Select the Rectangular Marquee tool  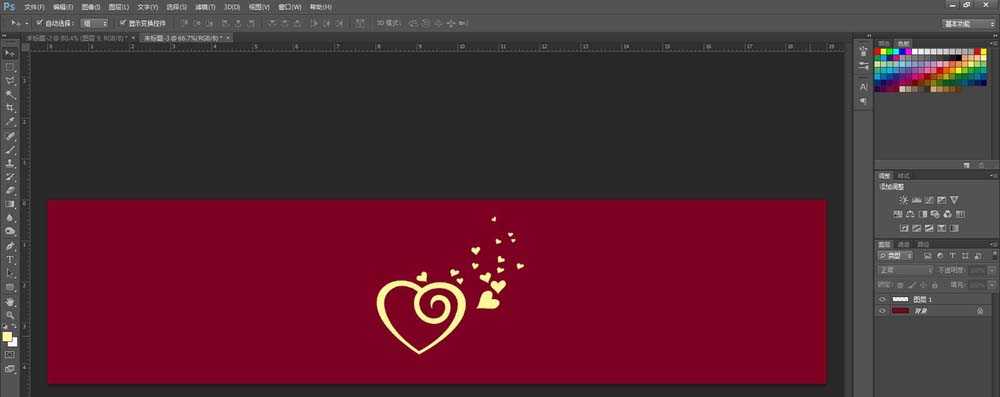point(10,67)
